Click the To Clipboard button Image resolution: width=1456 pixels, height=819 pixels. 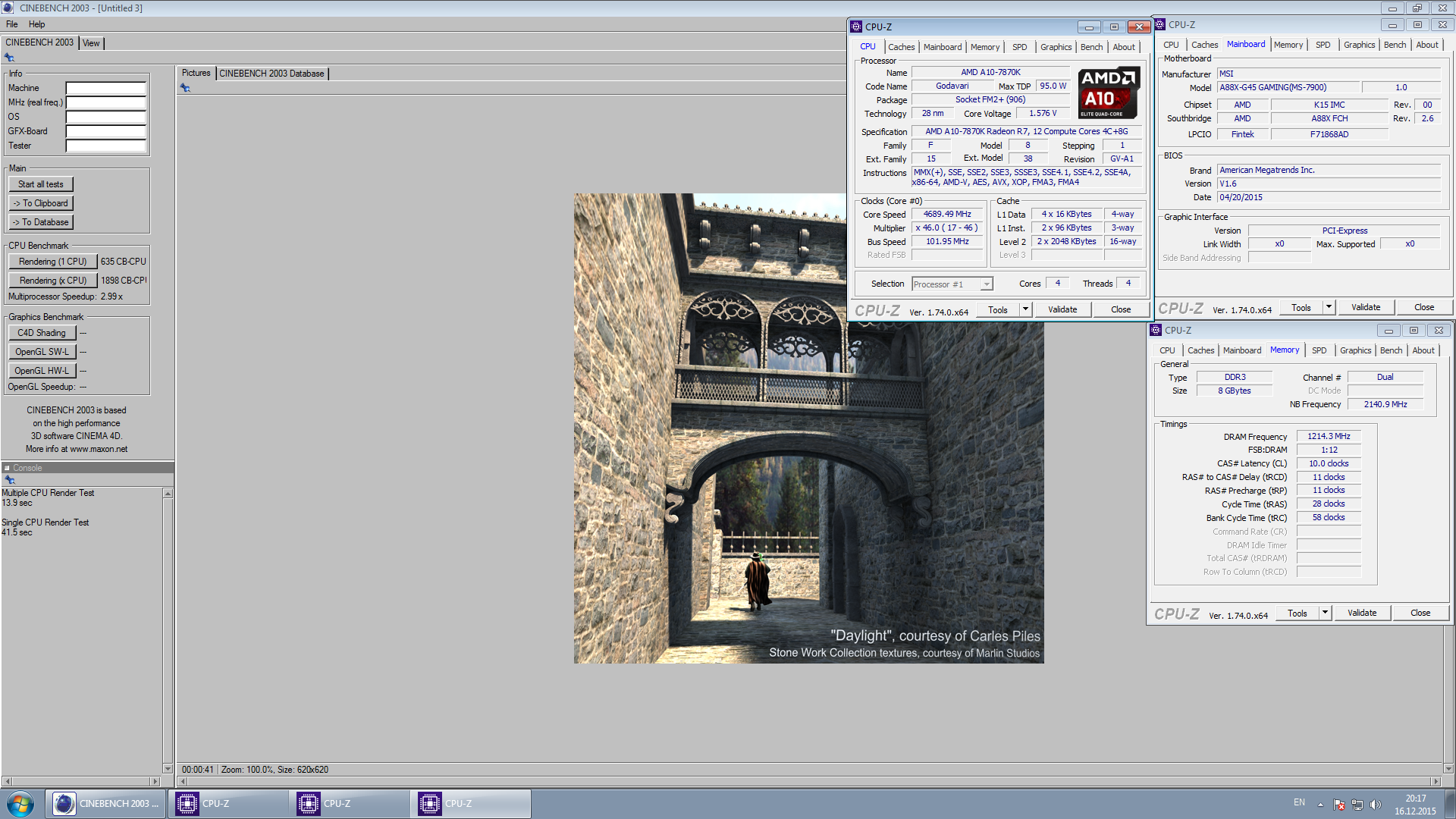pyautogui.click(x=41, y=203)
